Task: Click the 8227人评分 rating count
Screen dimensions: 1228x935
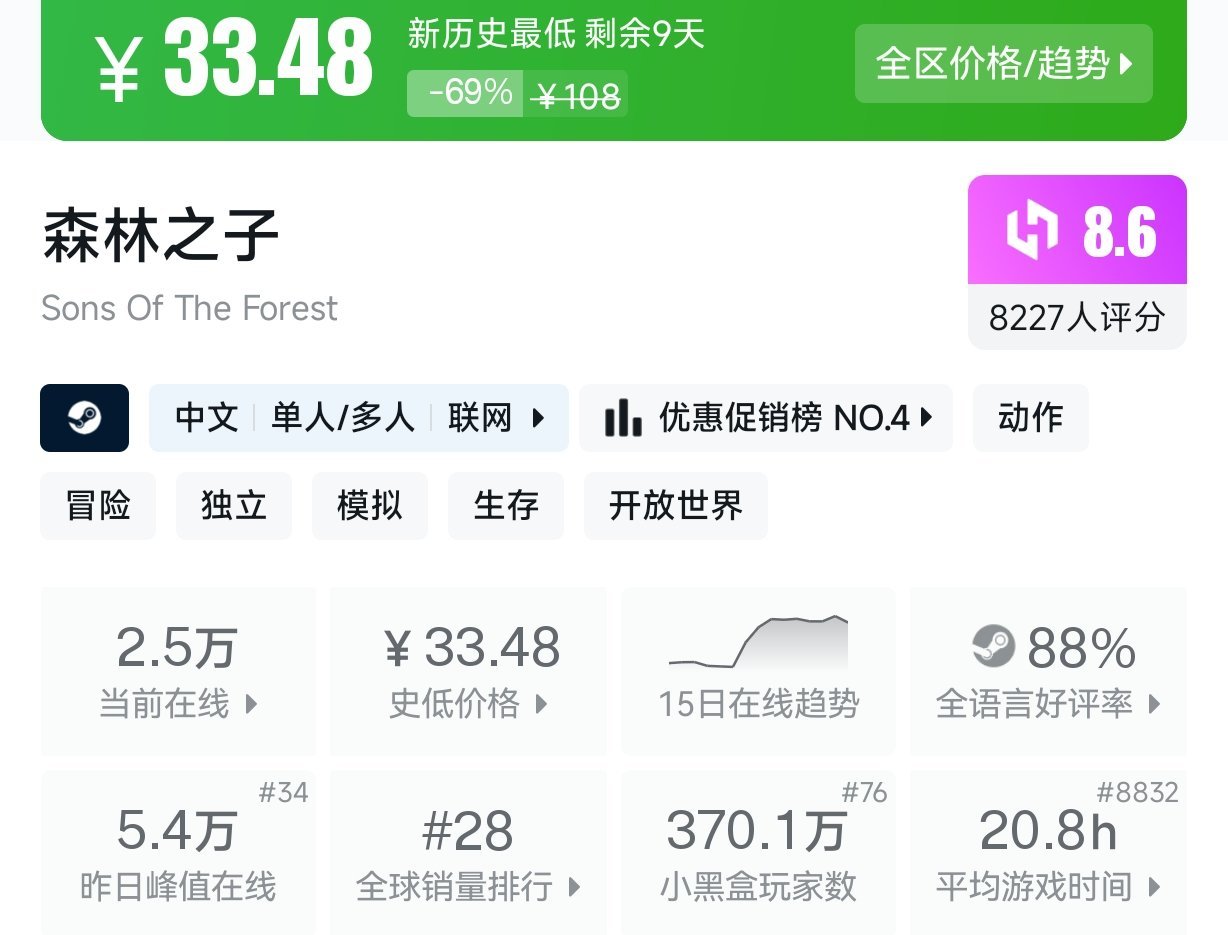Action: click(1077, 318)
